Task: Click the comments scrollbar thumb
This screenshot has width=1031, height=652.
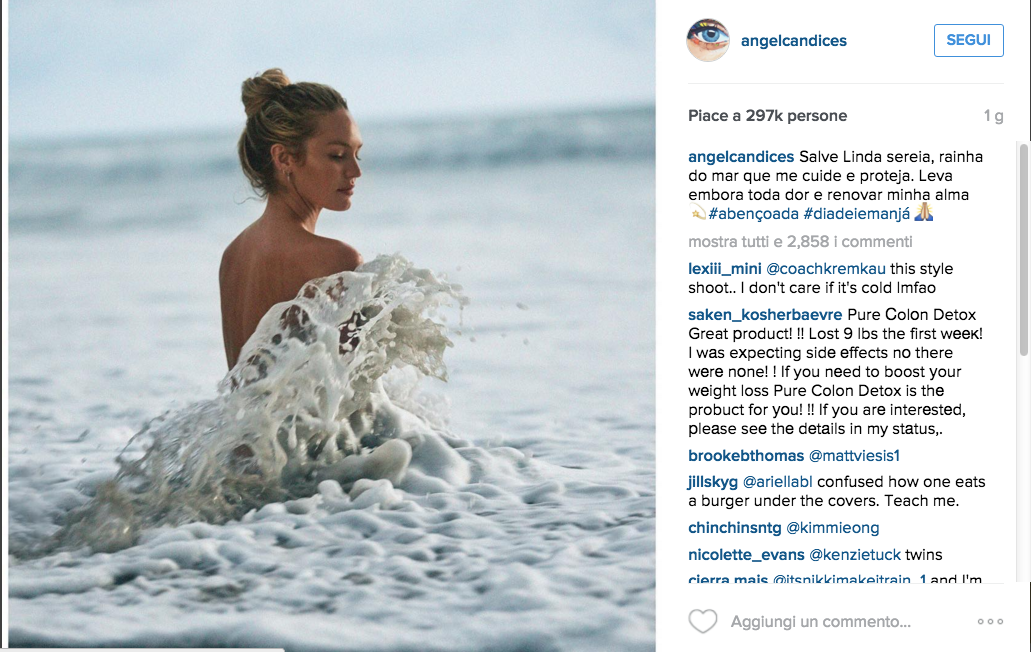Action: point(1024,250)
